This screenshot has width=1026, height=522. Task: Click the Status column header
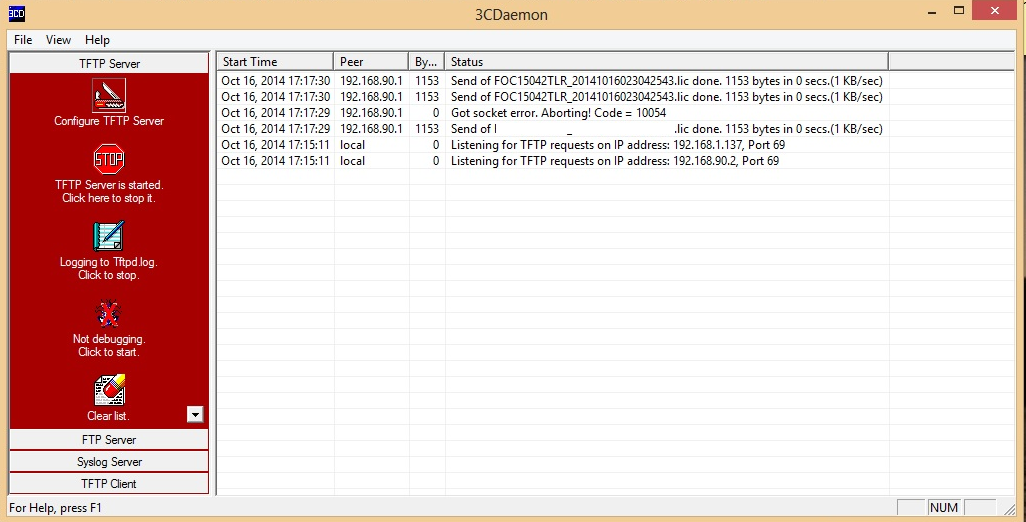coord(666,61)
